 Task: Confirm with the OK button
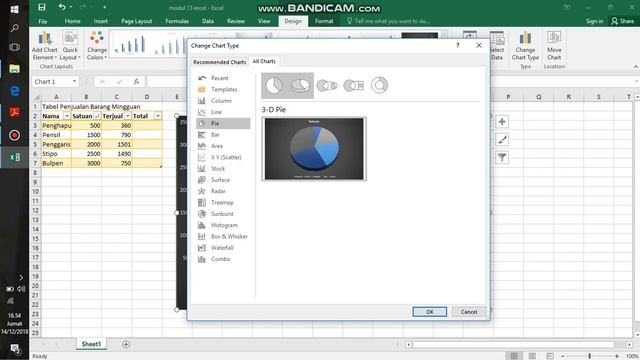click(429, 312)
